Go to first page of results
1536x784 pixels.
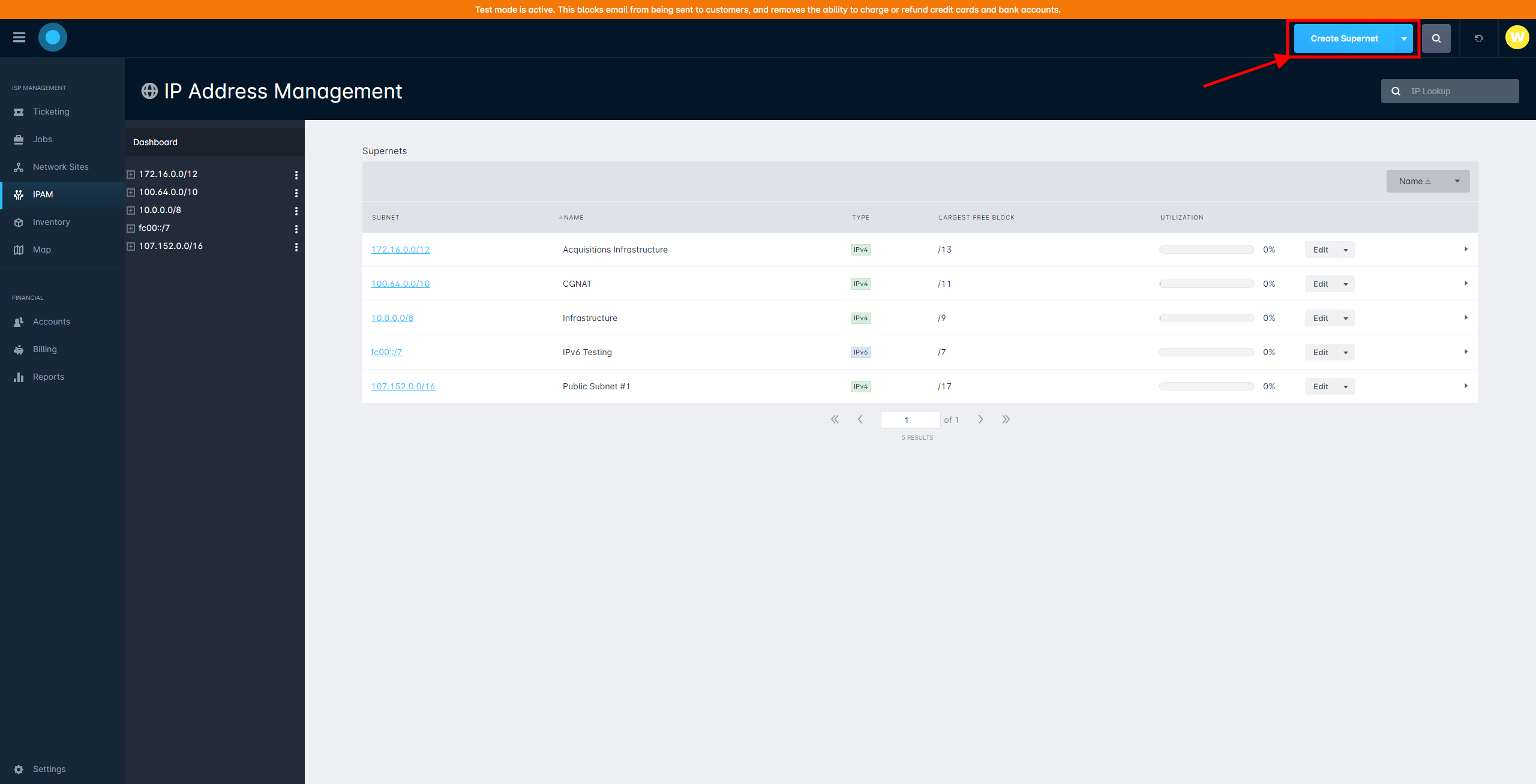[x=835, y=419]
